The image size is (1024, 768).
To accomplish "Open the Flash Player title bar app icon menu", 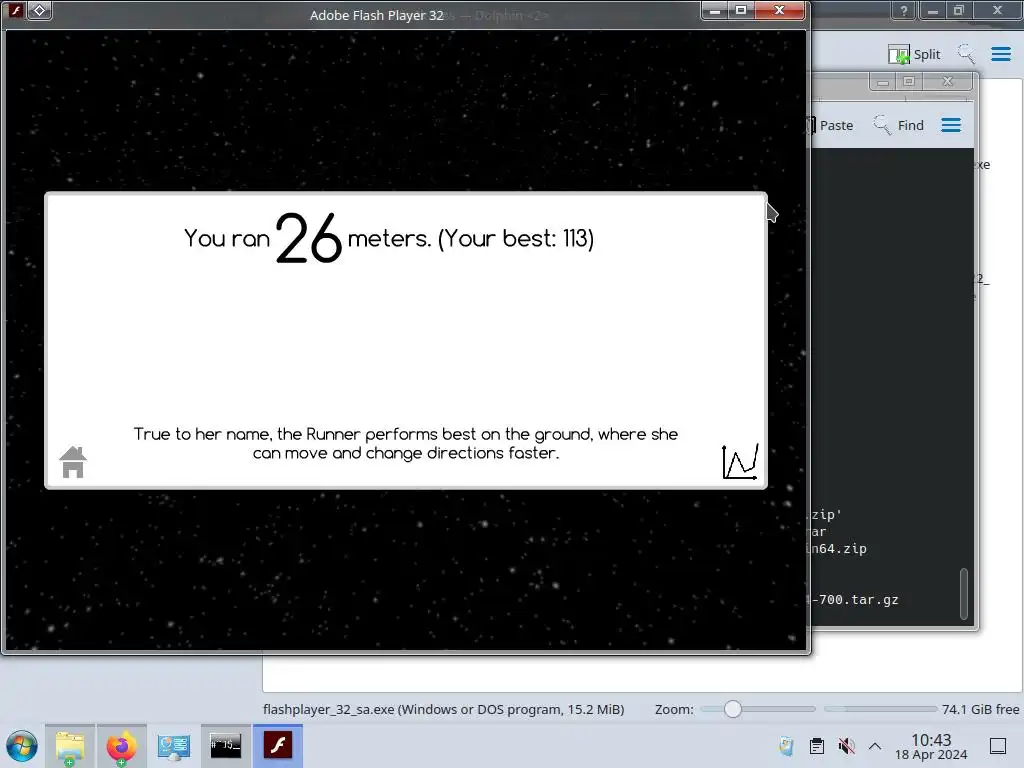I will pos(15,10).
